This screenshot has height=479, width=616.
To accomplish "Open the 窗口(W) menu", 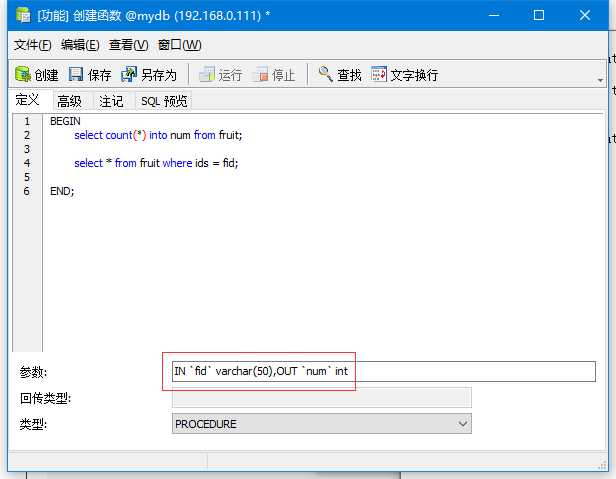I will [180, 45].
